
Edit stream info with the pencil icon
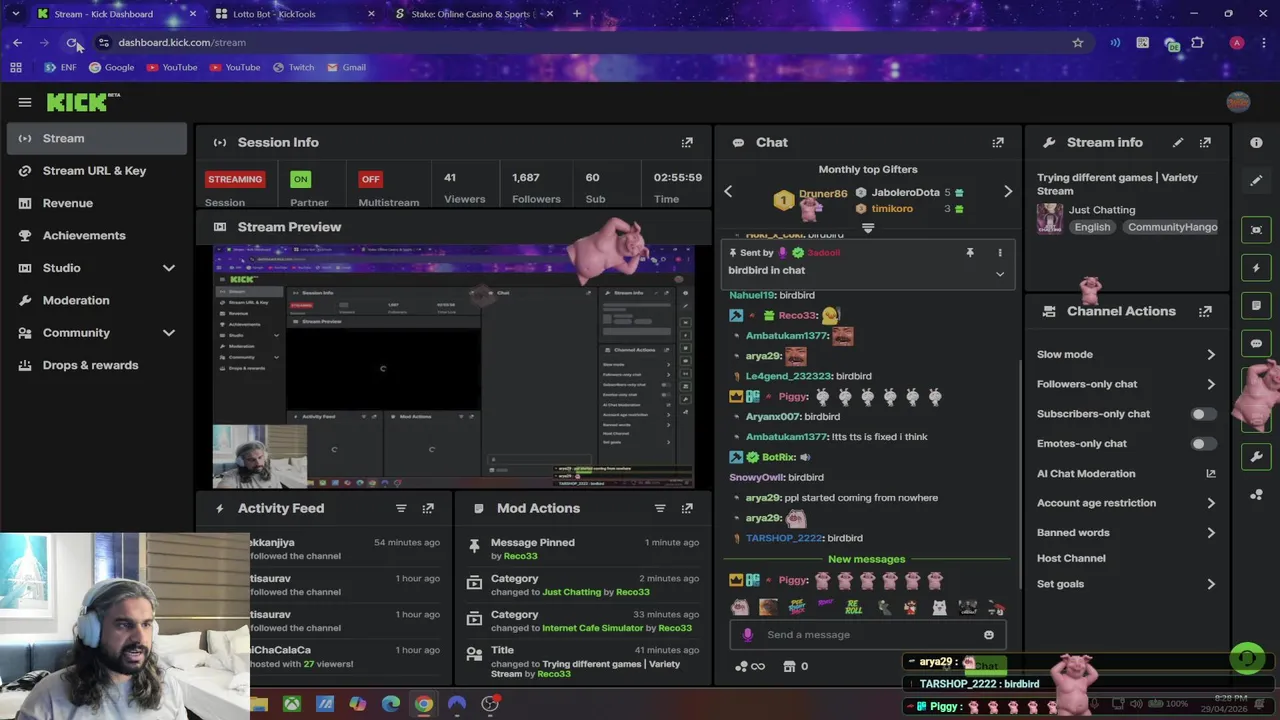coord(1178,143)
